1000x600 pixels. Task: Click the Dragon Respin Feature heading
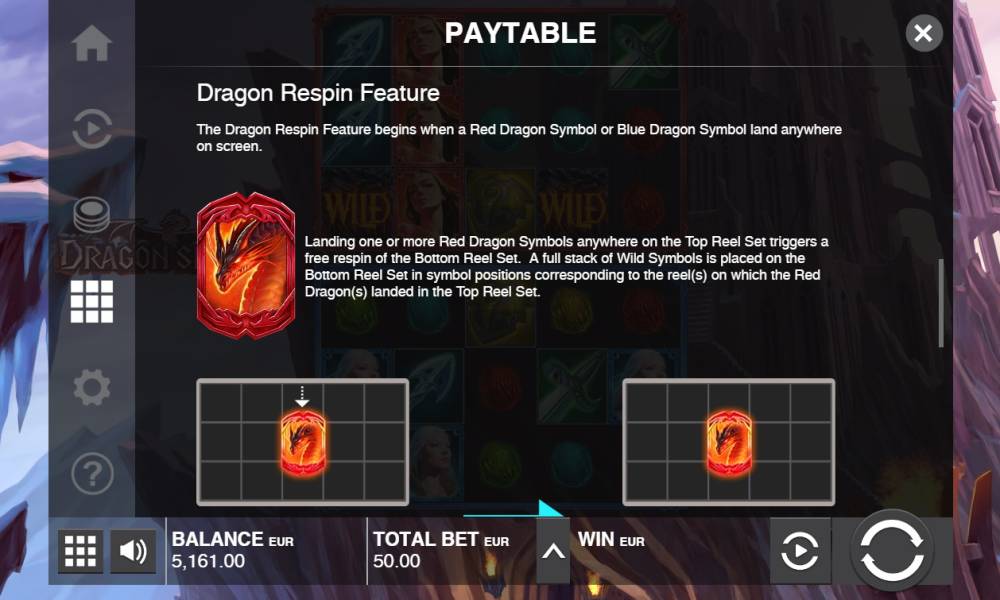pyautogui.click(x=318, y=93)
